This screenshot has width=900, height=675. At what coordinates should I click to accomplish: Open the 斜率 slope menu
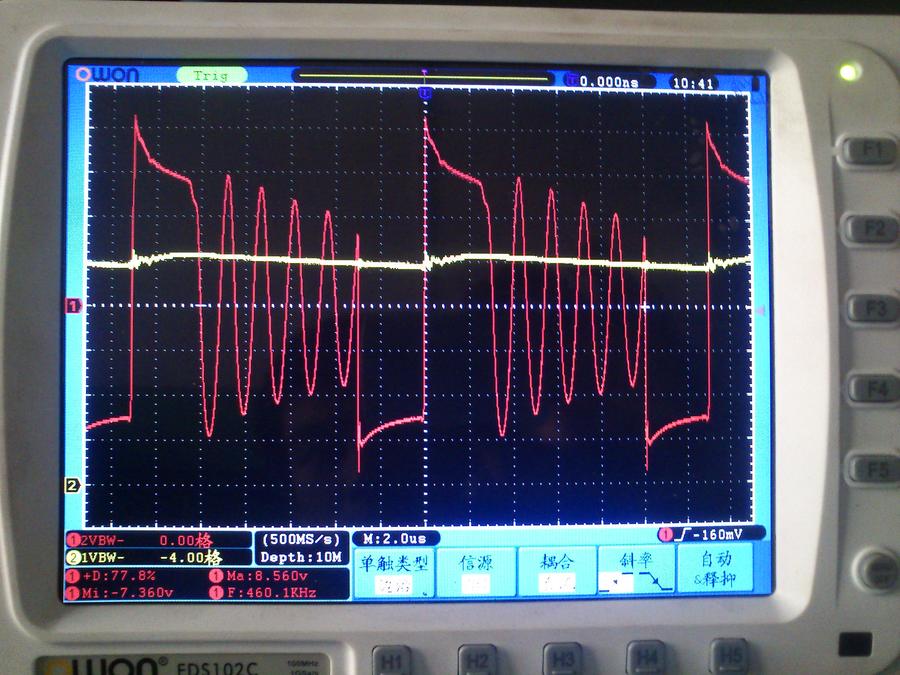click(636, 569)
